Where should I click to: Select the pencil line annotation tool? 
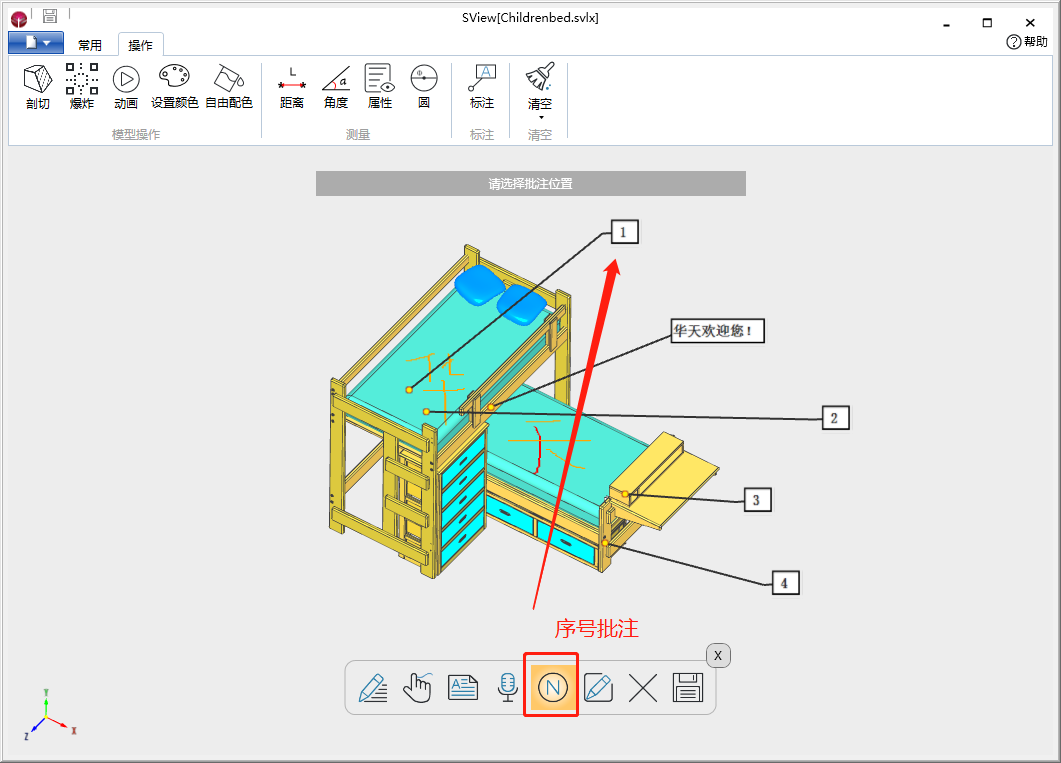pyautogui.click(x=373, y=688)
